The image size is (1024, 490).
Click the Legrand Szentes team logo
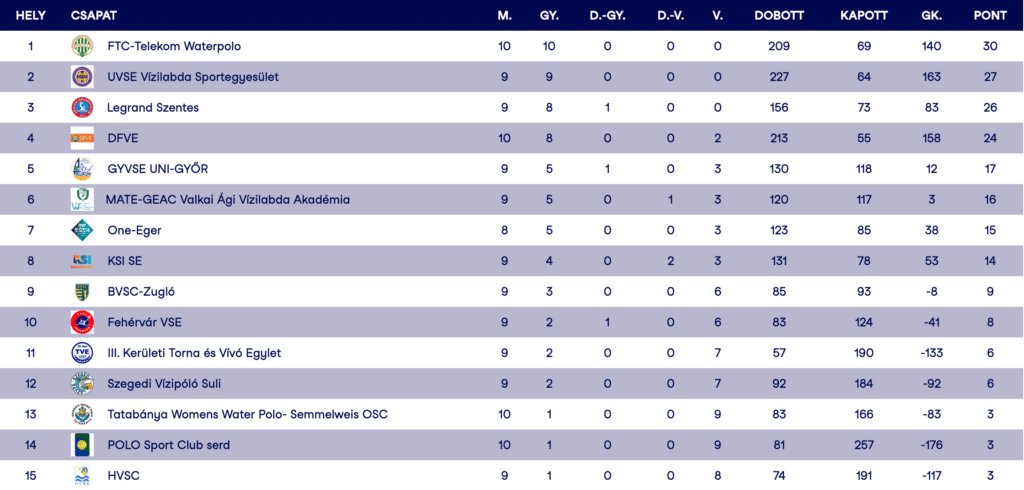click(81, 108)
